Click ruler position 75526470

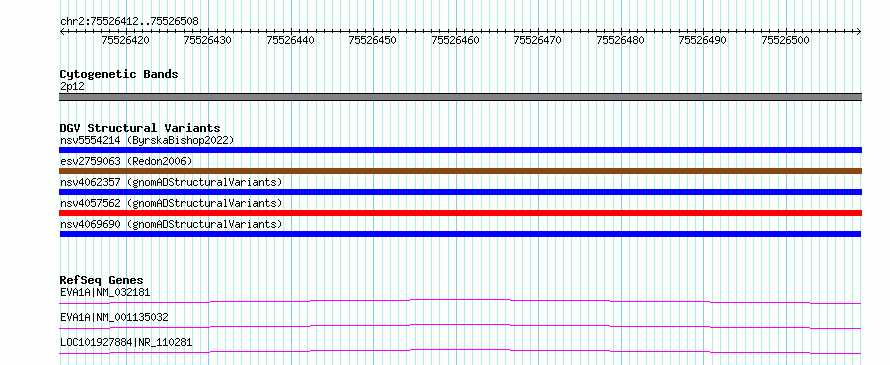tap(538, 41)
